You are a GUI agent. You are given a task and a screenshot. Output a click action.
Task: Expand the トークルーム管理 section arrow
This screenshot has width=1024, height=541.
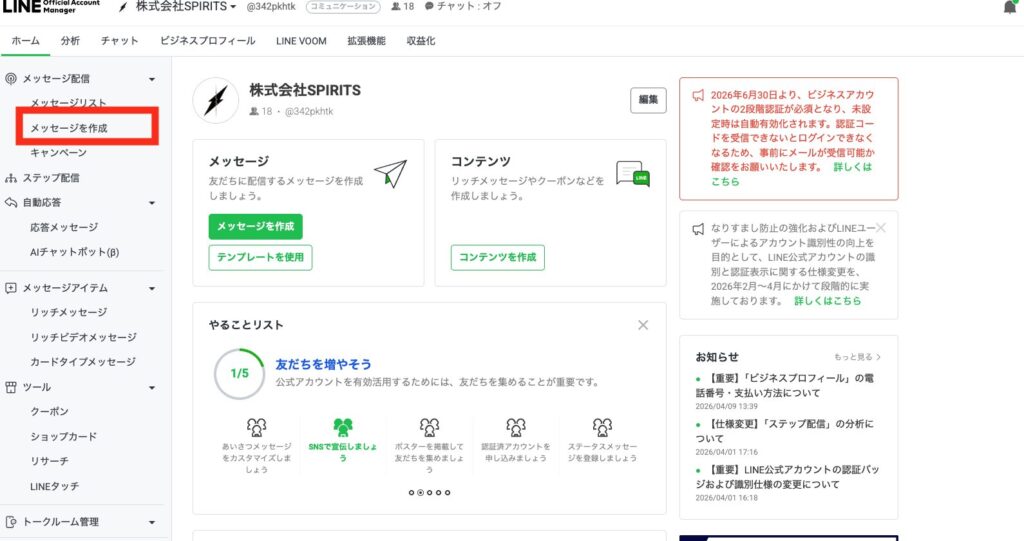coord(152,522)
